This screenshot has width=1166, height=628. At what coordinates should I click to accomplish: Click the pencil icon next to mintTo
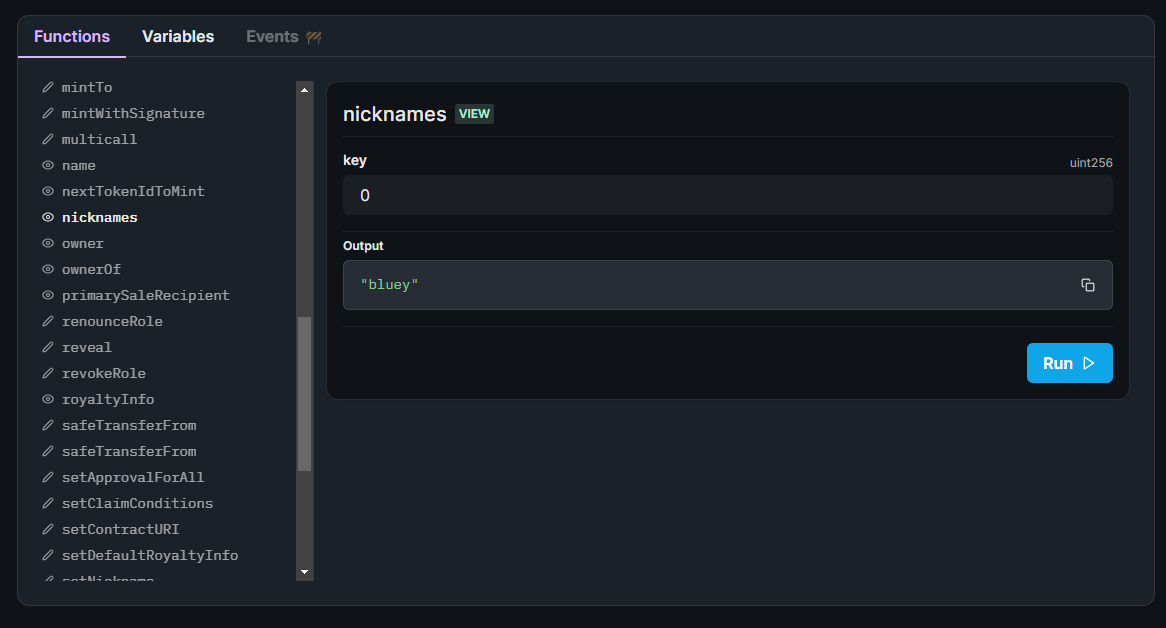click(x=47, y=87)
